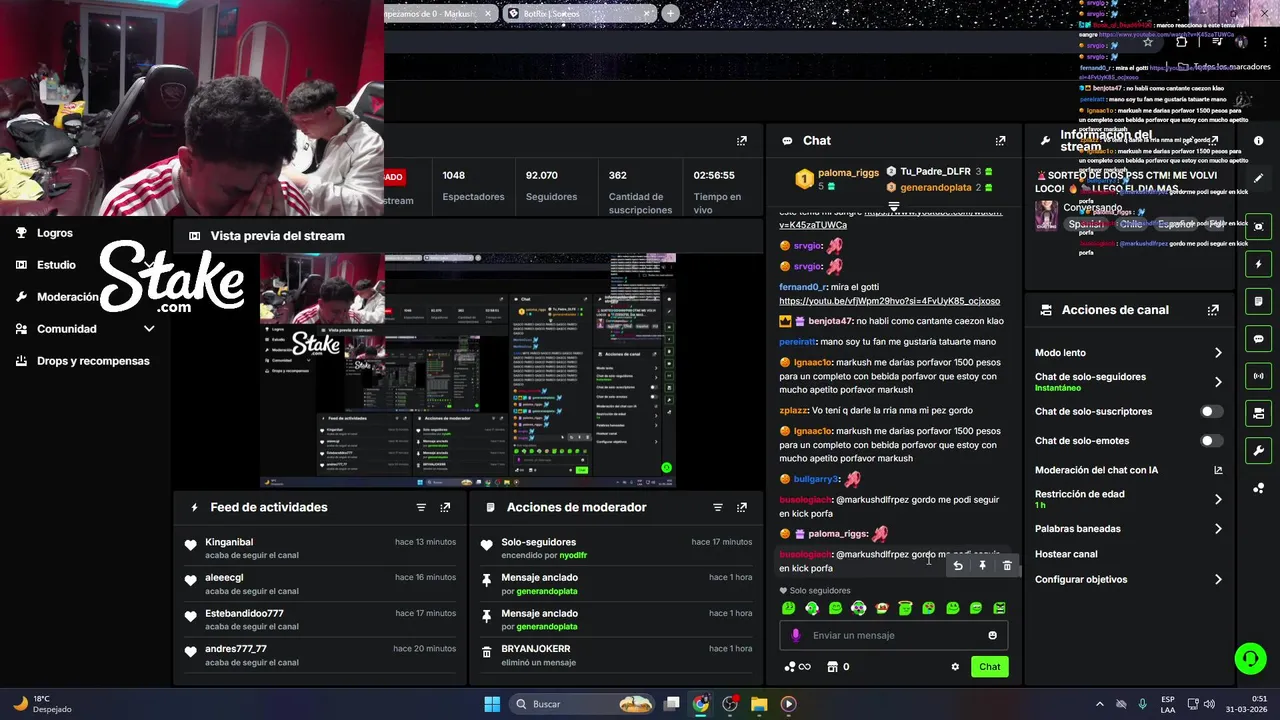Image resolution: width=1280 pixels, height=720 pixels.
Task: Open Estudio in left menu
Action: click(x=56, y=265)
